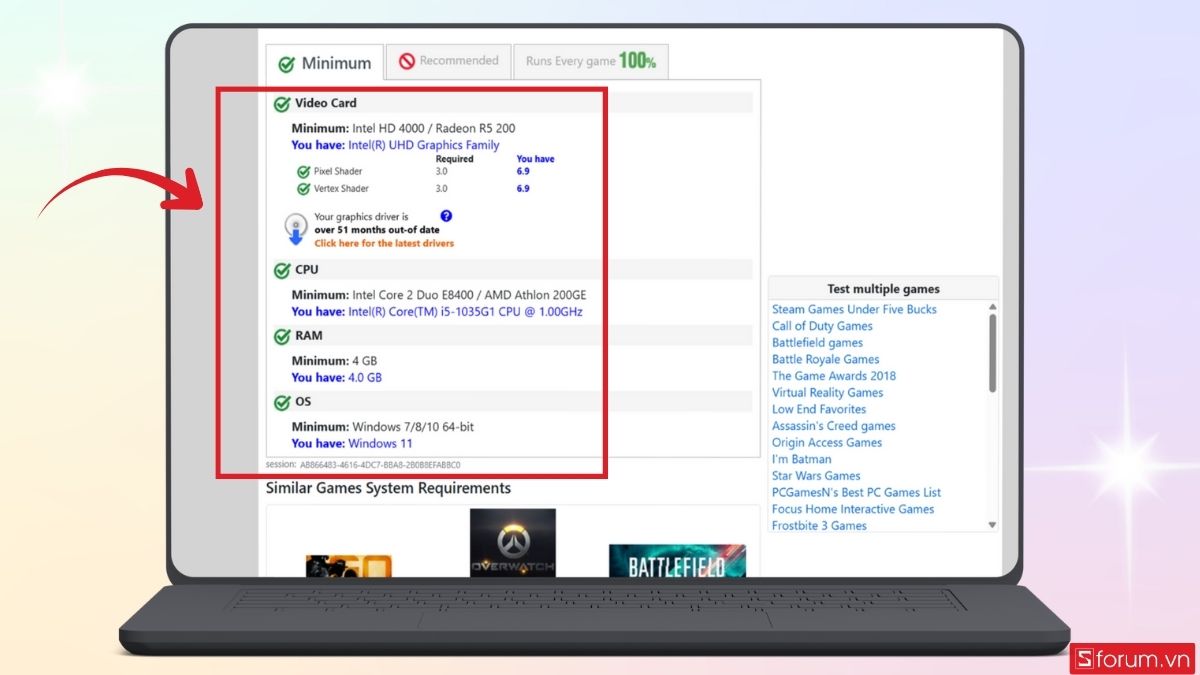Viewport: 1200px width, 675px height.
Task: Click the Vertex Shader check icon
Action: click(304, 189)
